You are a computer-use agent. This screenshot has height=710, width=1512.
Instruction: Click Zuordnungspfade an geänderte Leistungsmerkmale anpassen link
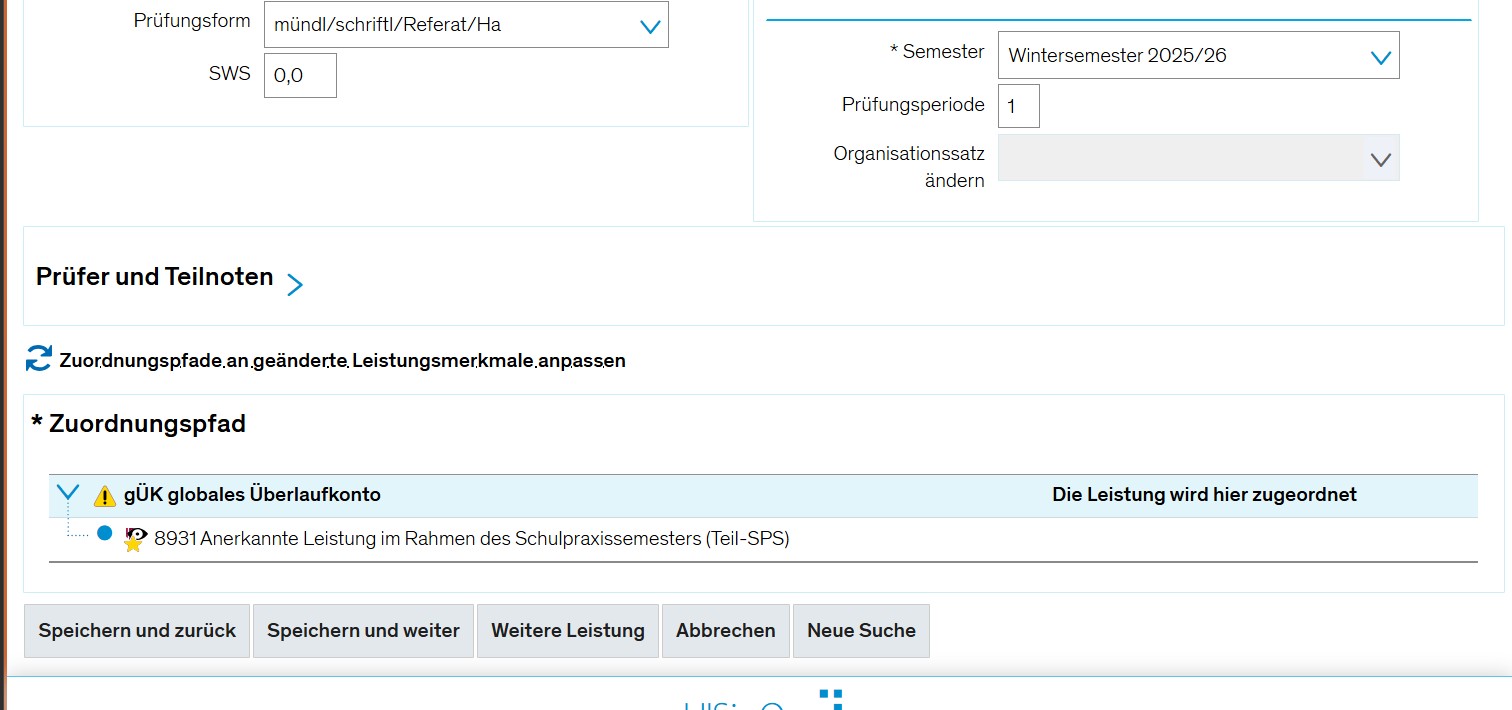342,361
